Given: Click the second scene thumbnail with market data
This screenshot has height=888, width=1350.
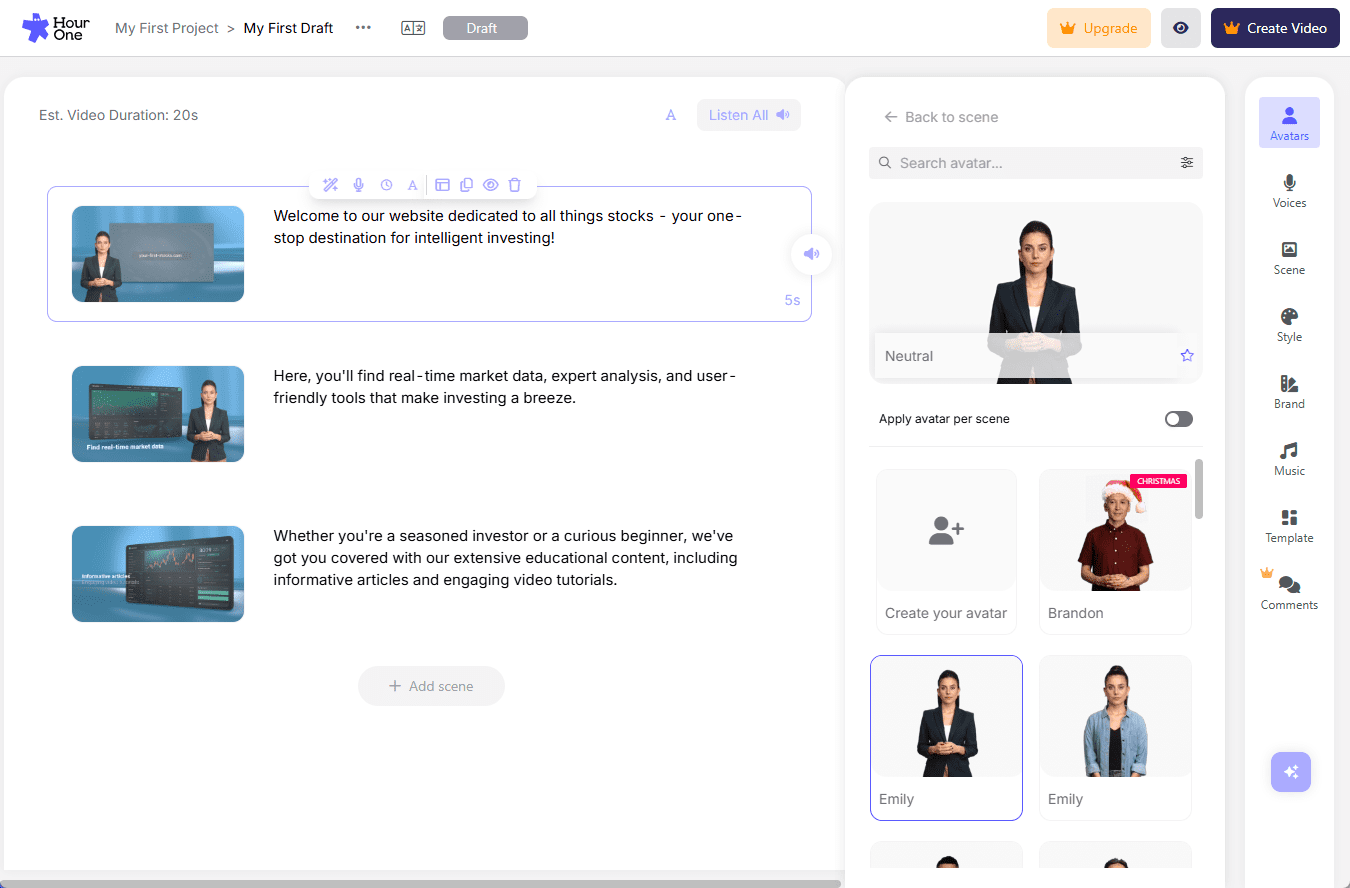Looking at the screenshot, I should coord(158,414).
